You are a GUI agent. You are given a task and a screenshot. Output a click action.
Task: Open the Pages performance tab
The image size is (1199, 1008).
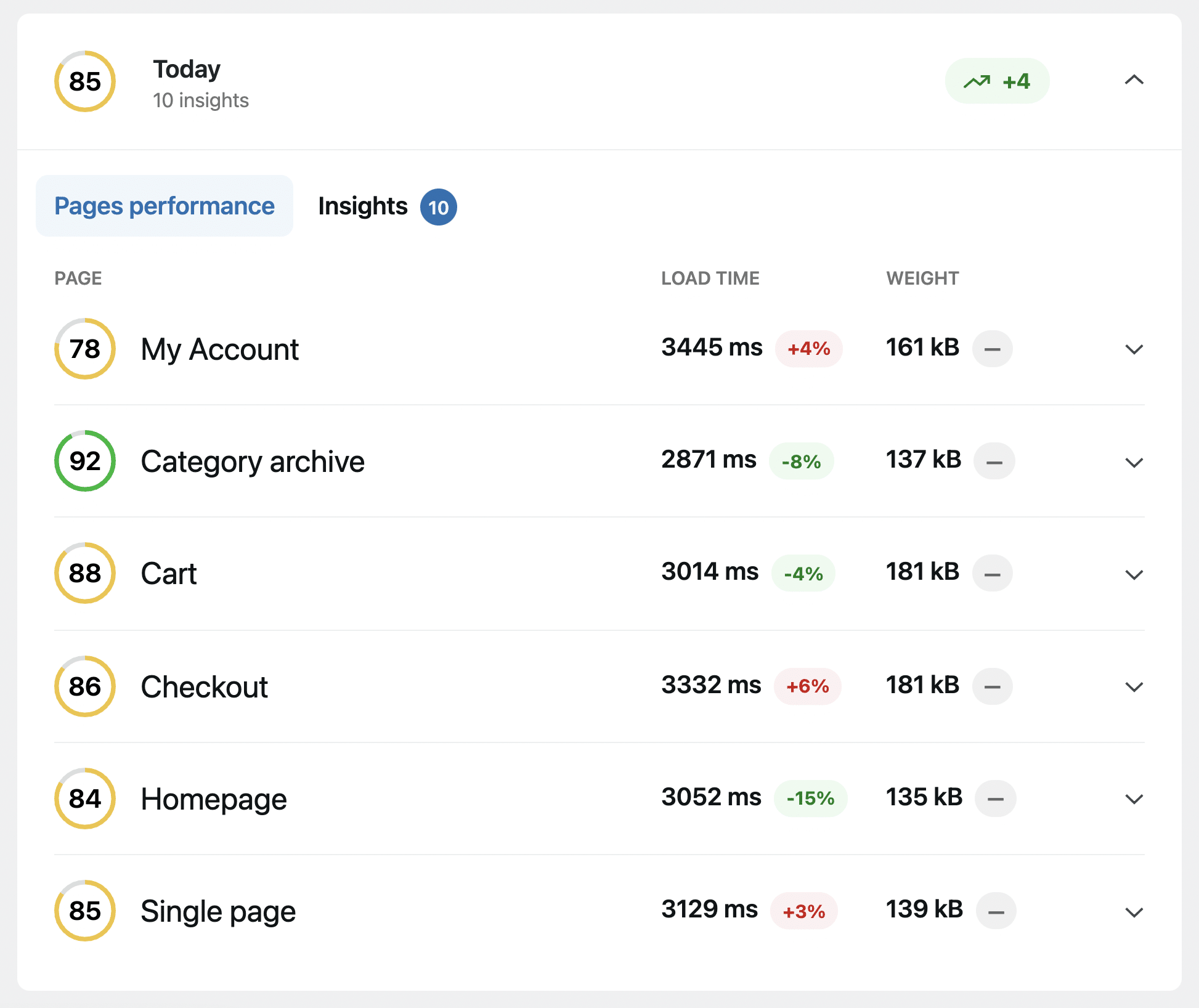tap(164, 206)
